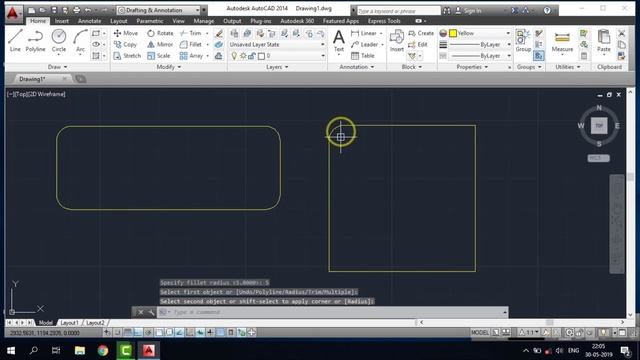Insert a Table
Image resolution: width=640 pixels, height=360 pixels.
[363, 56]
